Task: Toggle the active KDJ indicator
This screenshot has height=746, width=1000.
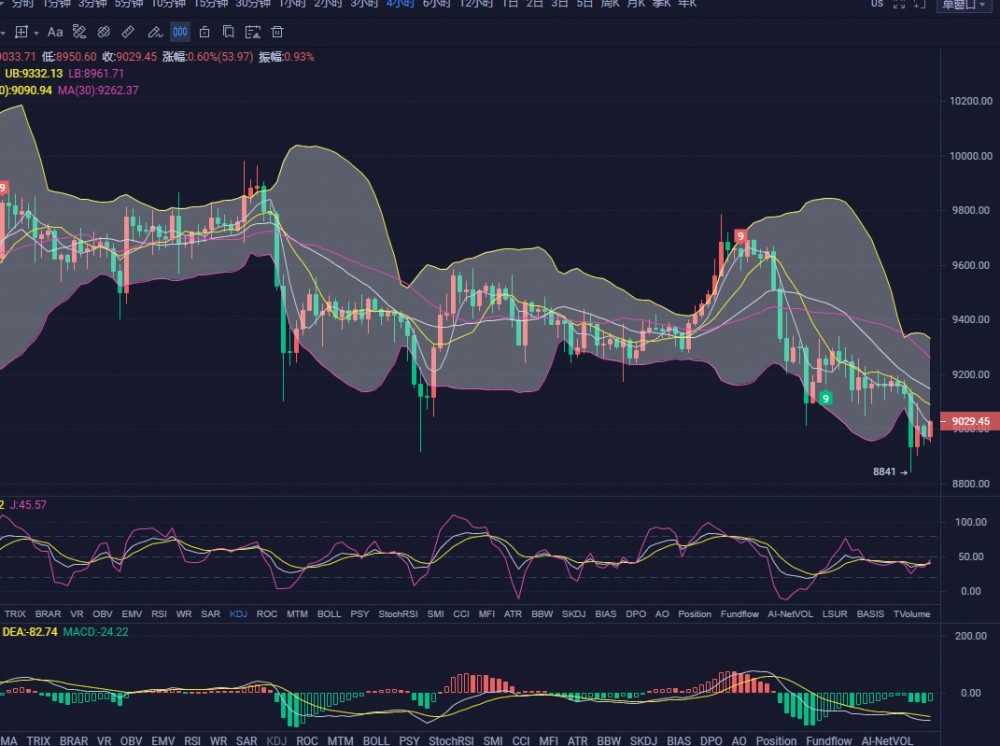Action: [x=239, y=613]
